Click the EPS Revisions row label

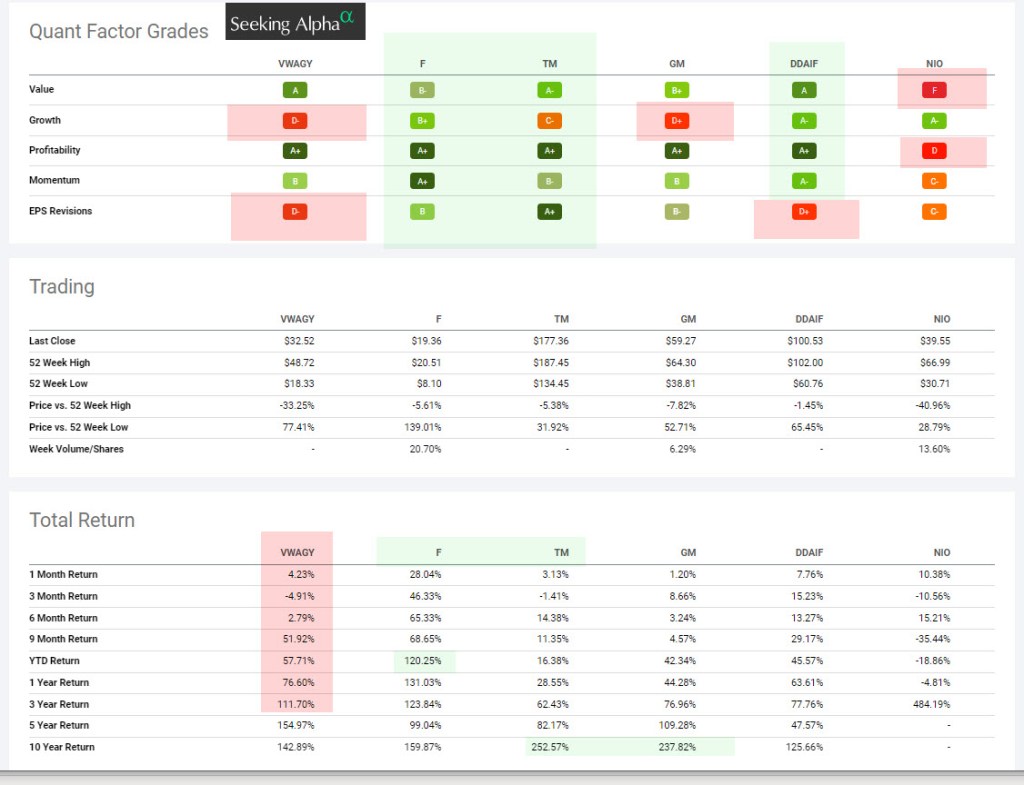tap(61, 211)
